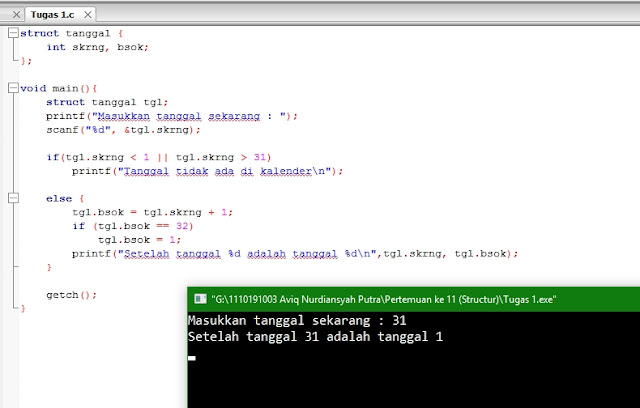The width and height of the screenshot is (640, 408).
Task: Click the line 'if (tgl.bsok == 32)'
Action: click(133, 226)
